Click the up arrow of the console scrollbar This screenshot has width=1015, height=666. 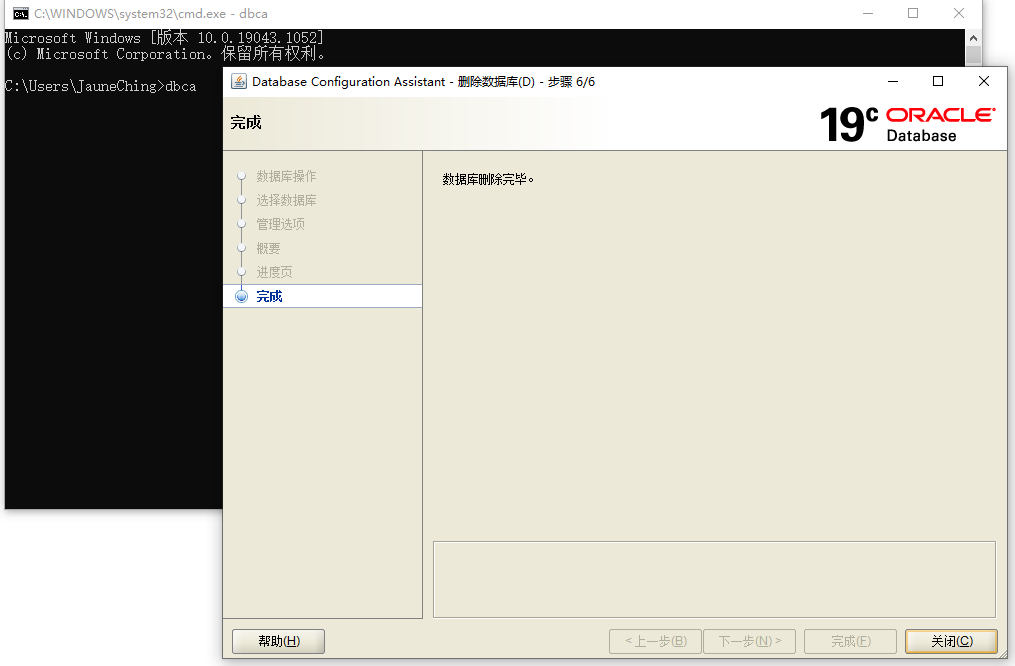971,36
